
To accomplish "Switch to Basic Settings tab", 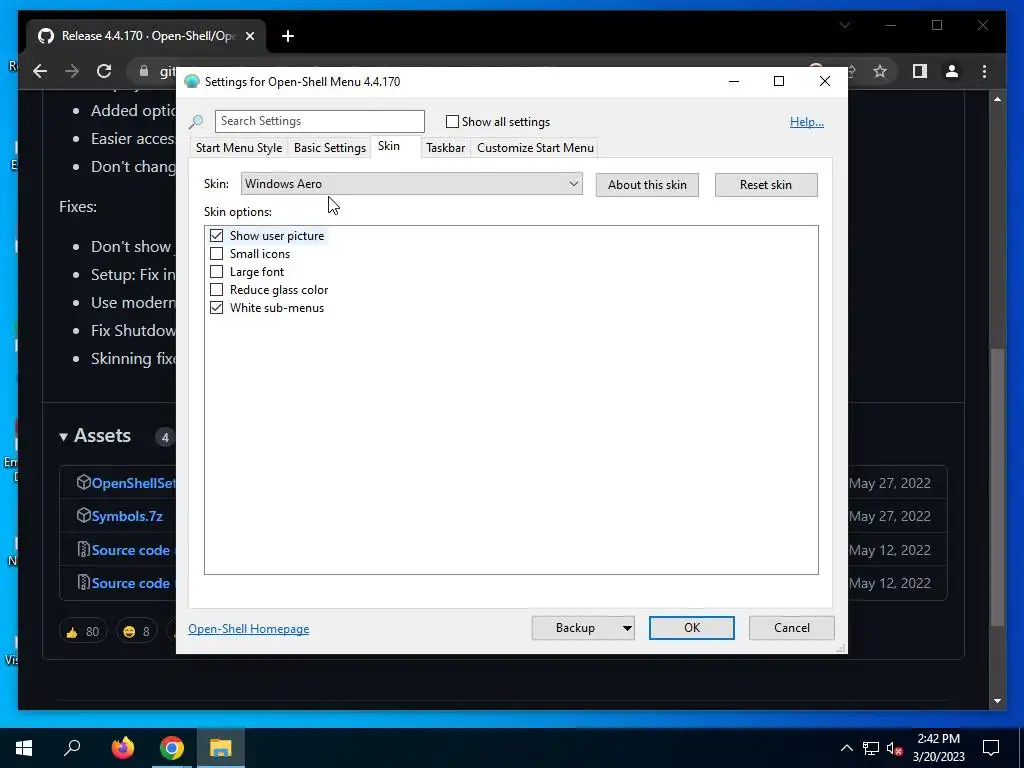I will (330, 148).
